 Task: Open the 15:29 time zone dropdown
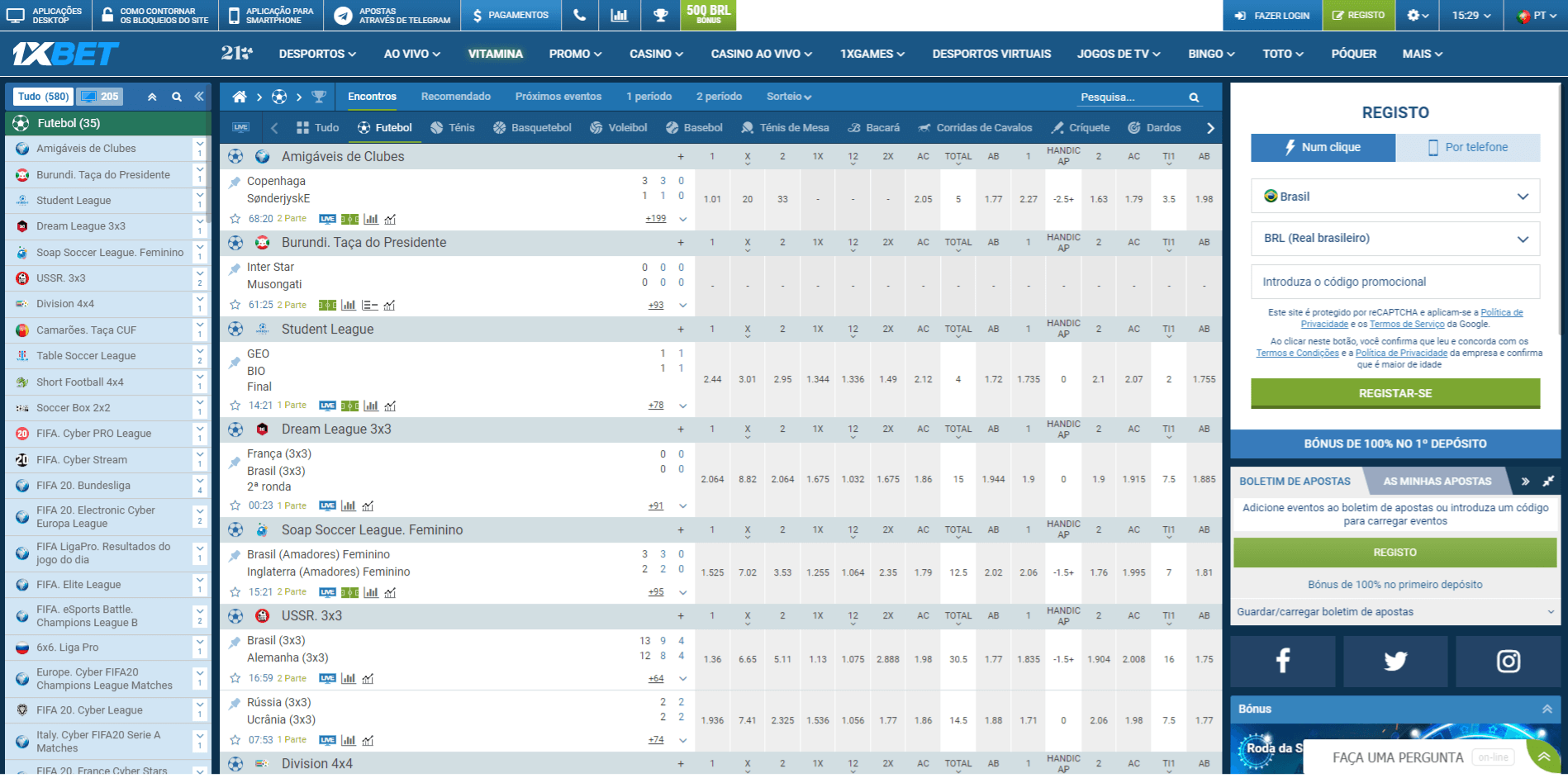pos(1471,15)
